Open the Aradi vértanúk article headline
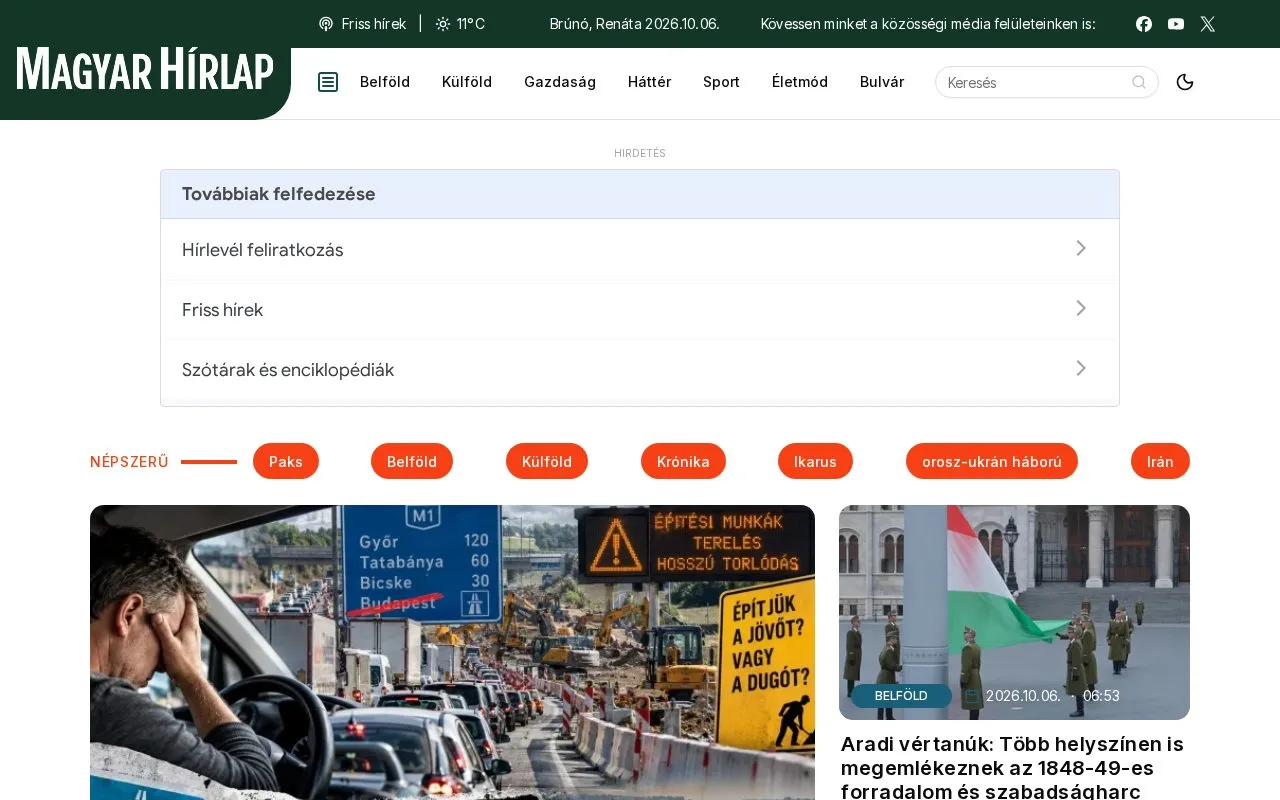Viewport: 1280px width, 800px height. [x=1012, y=767]
